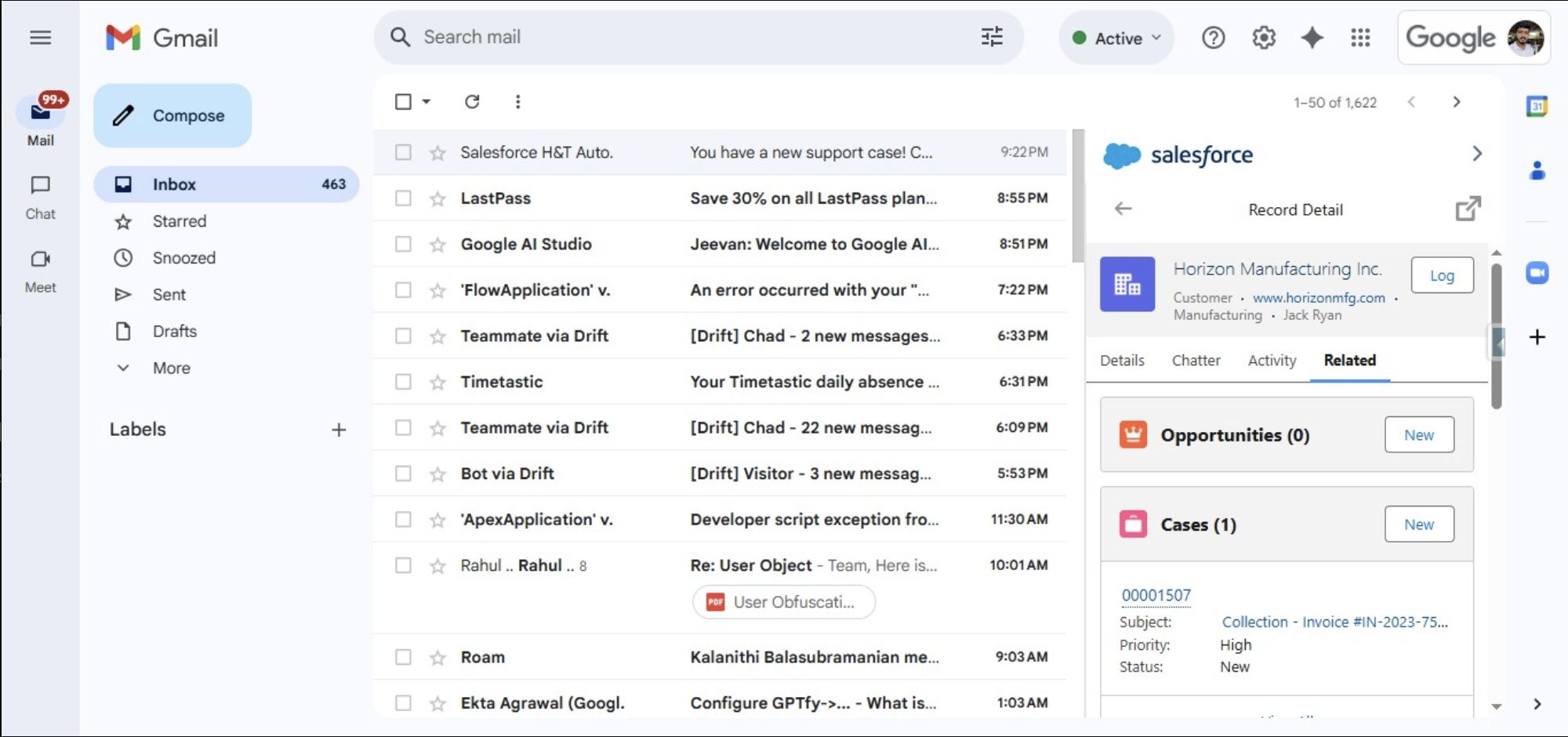This screenshot has width=1568, height=737.
Task: Open the Settings gear icon
Action: click(1263, 38)
